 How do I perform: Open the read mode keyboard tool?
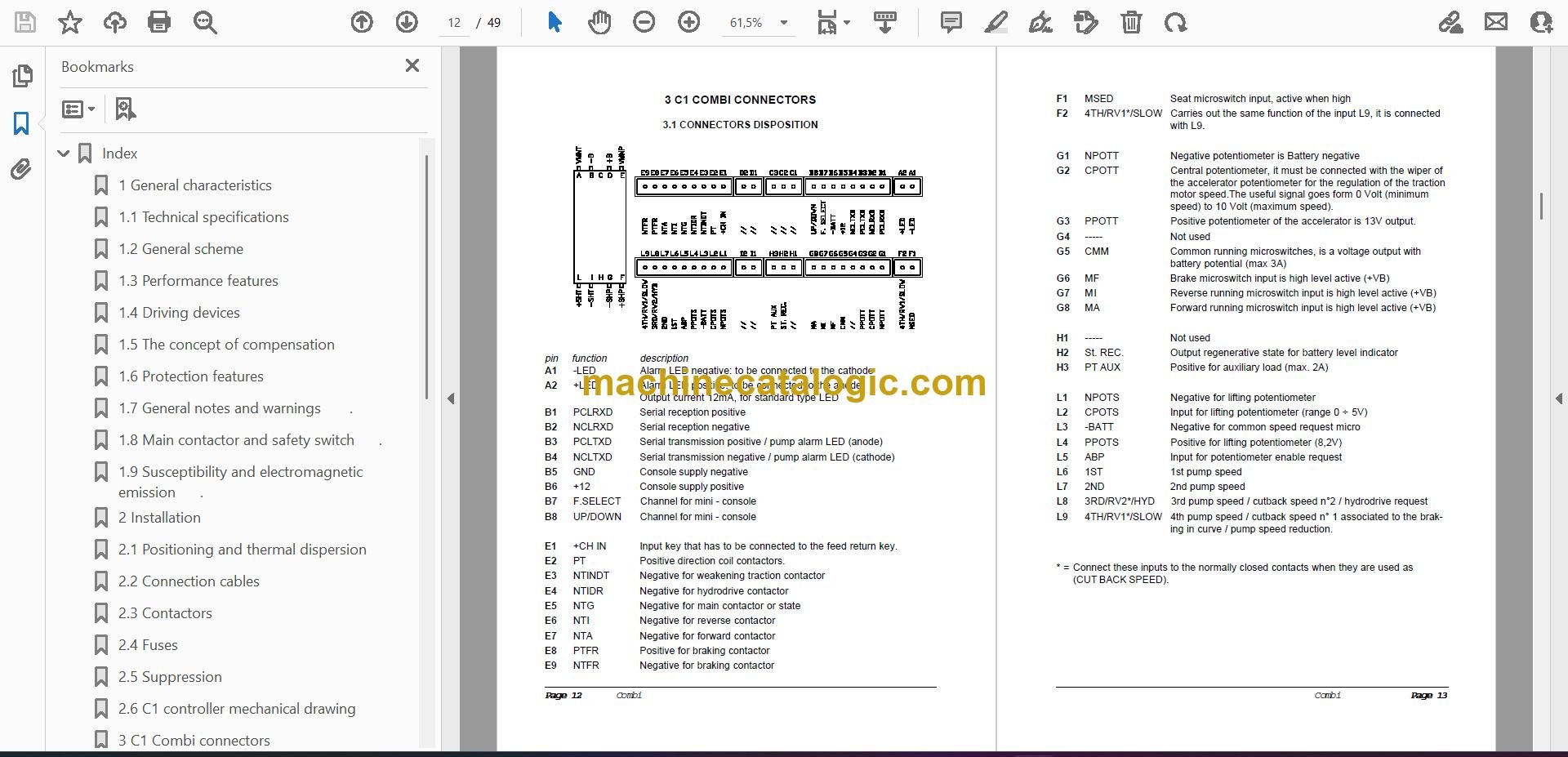[x=885, y=22]
